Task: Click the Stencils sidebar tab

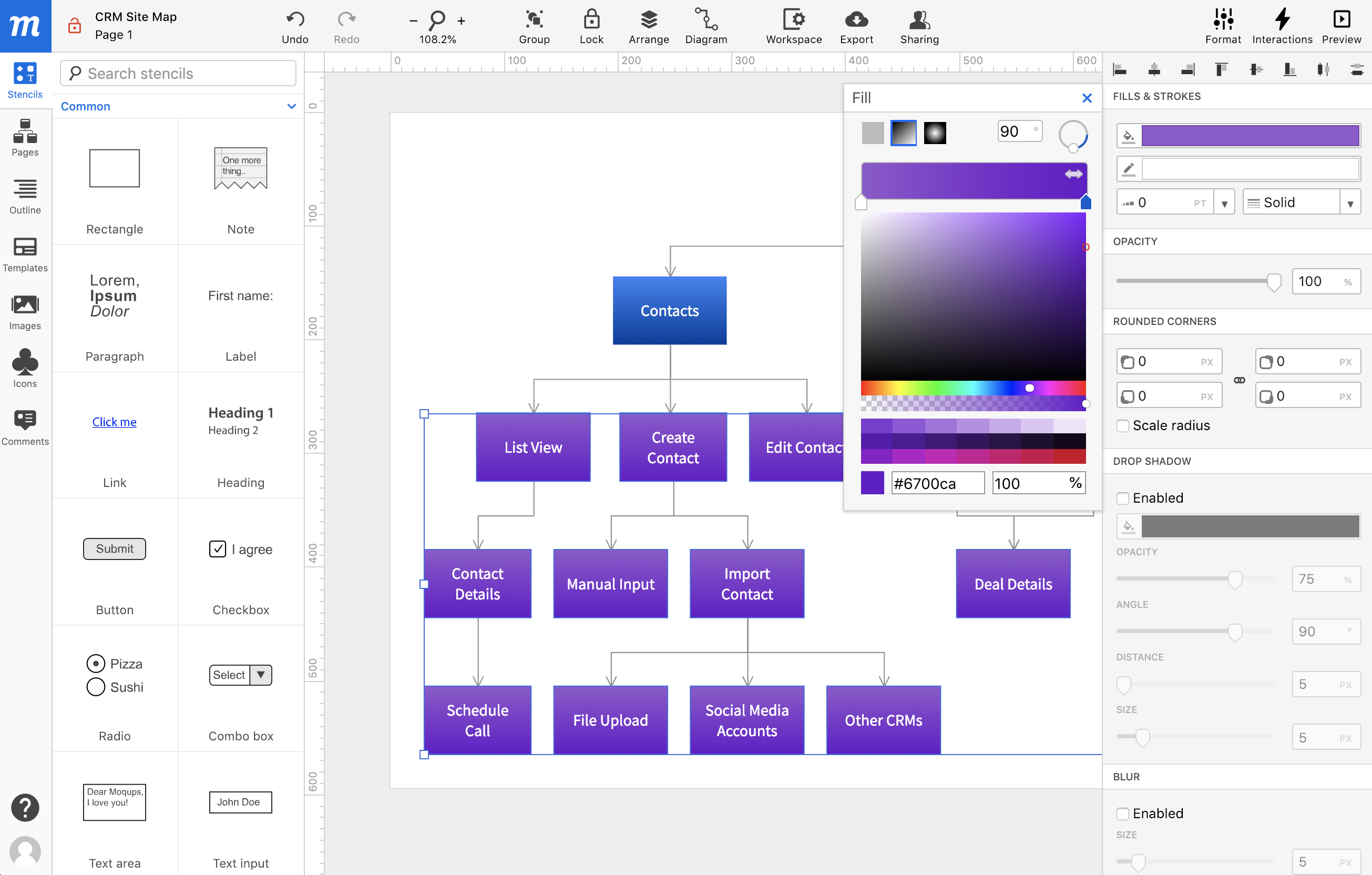Action: pos(24,79)
